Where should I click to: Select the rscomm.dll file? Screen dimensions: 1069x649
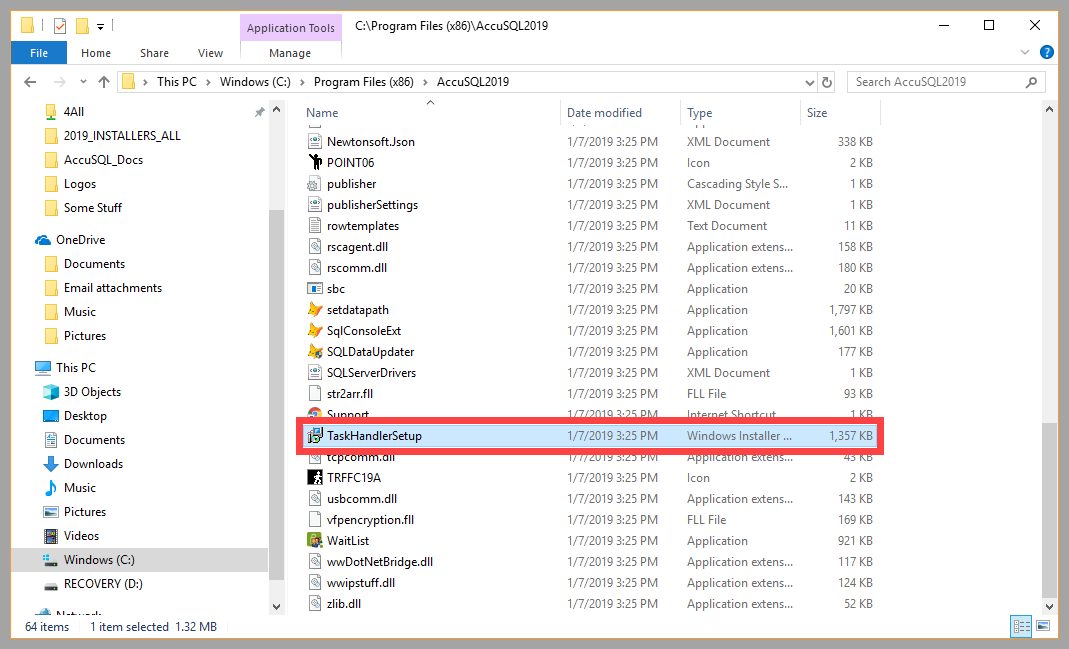357,268
